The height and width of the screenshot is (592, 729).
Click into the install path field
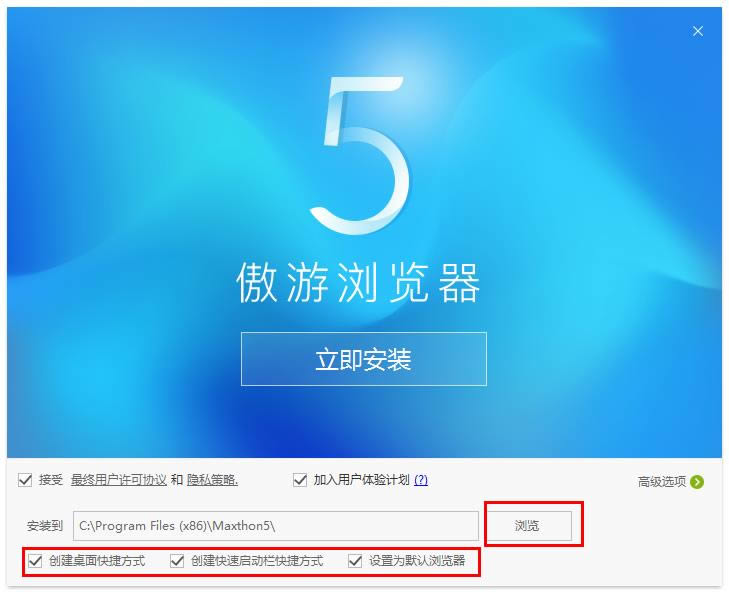click(276, 526)
